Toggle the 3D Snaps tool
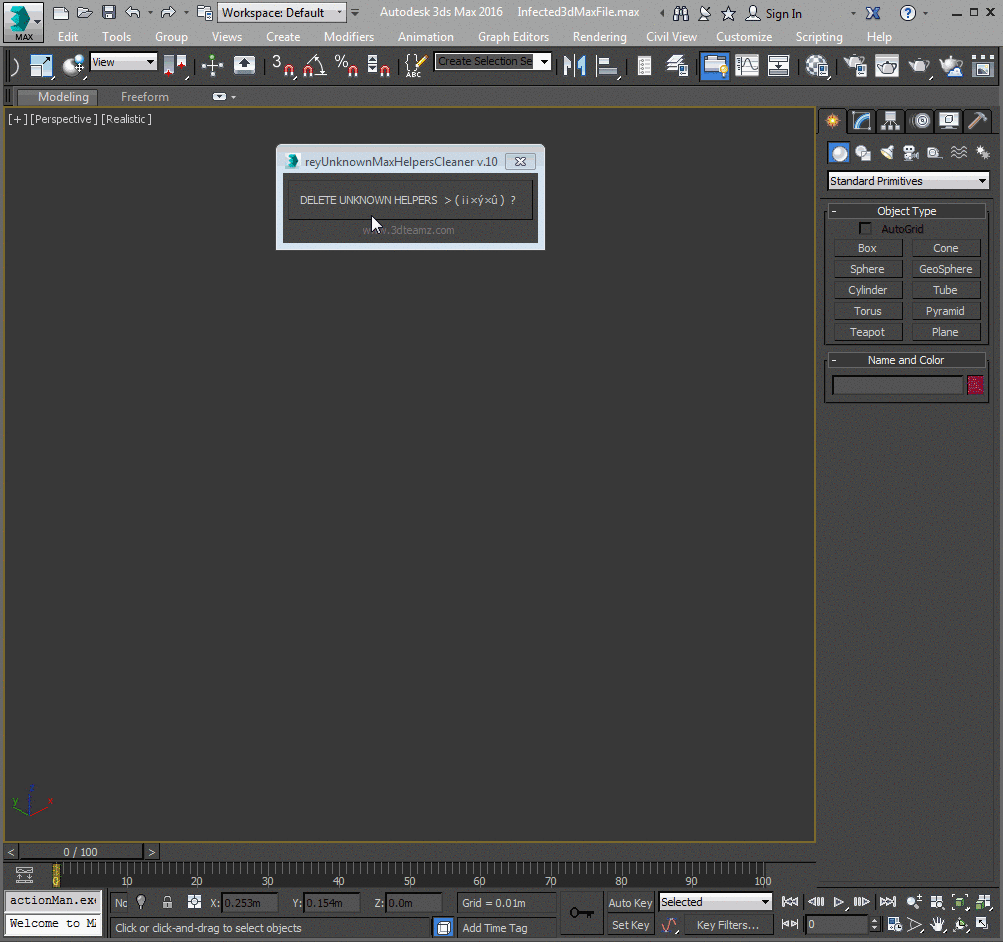The height and width of the screenshot is (942, 1003). tap(283, 65)
